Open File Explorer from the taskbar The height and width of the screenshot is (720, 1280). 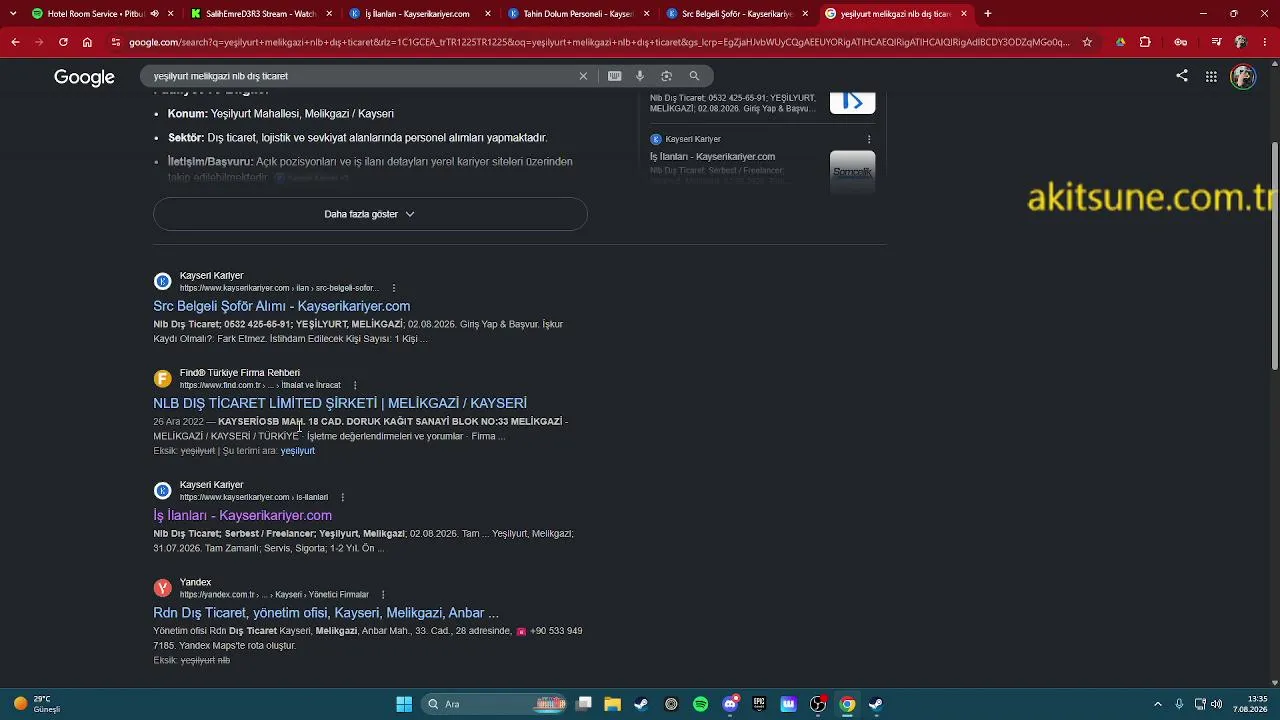612,704
